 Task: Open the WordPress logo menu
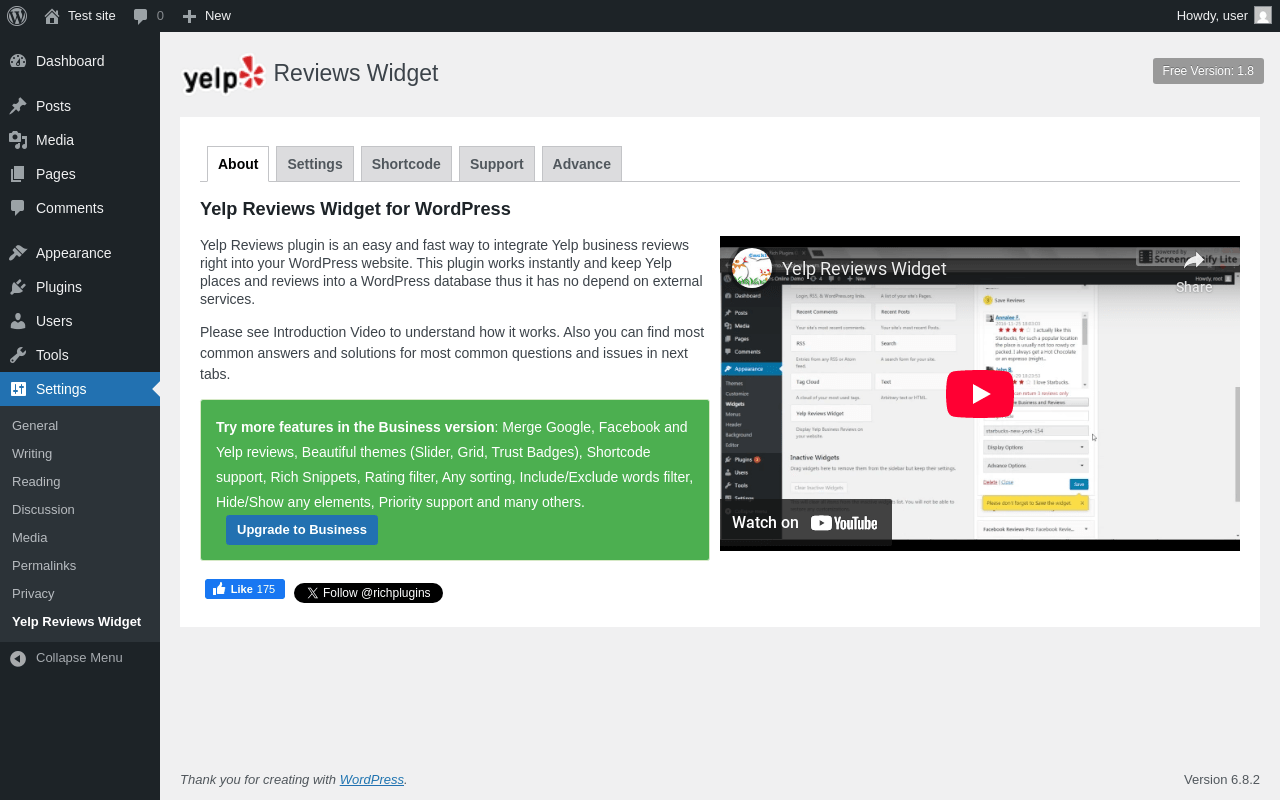click(17, 15)
